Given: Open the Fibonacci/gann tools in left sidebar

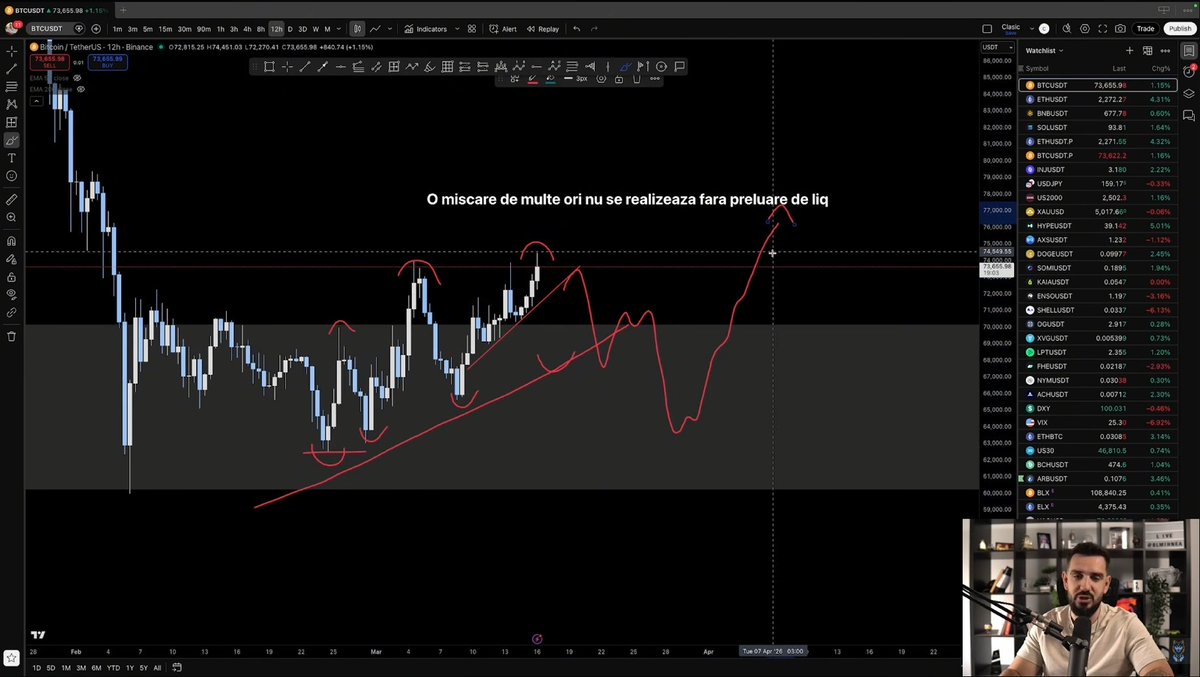Looking at the screenshot, I should pos(12,86).
